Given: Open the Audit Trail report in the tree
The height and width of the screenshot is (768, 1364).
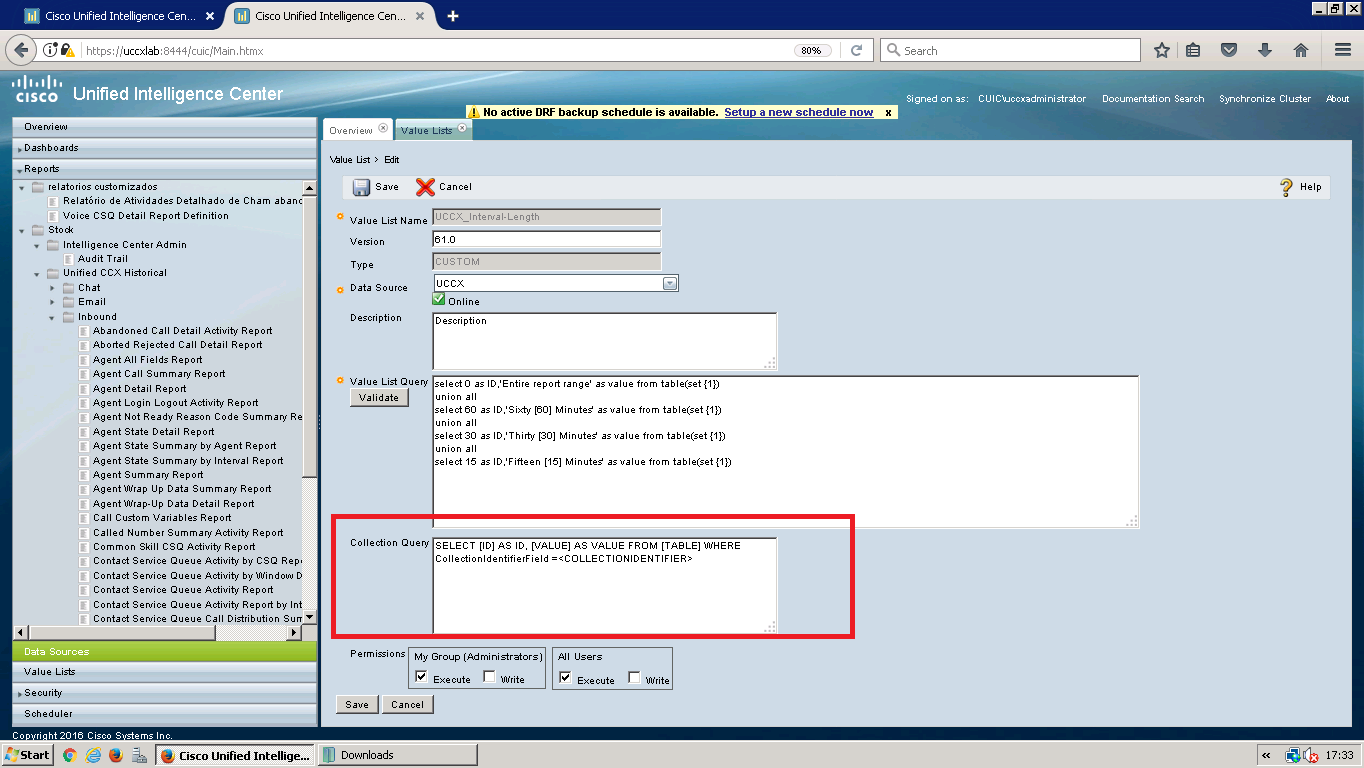Looking at the screenshot, I should coord(103,259).
